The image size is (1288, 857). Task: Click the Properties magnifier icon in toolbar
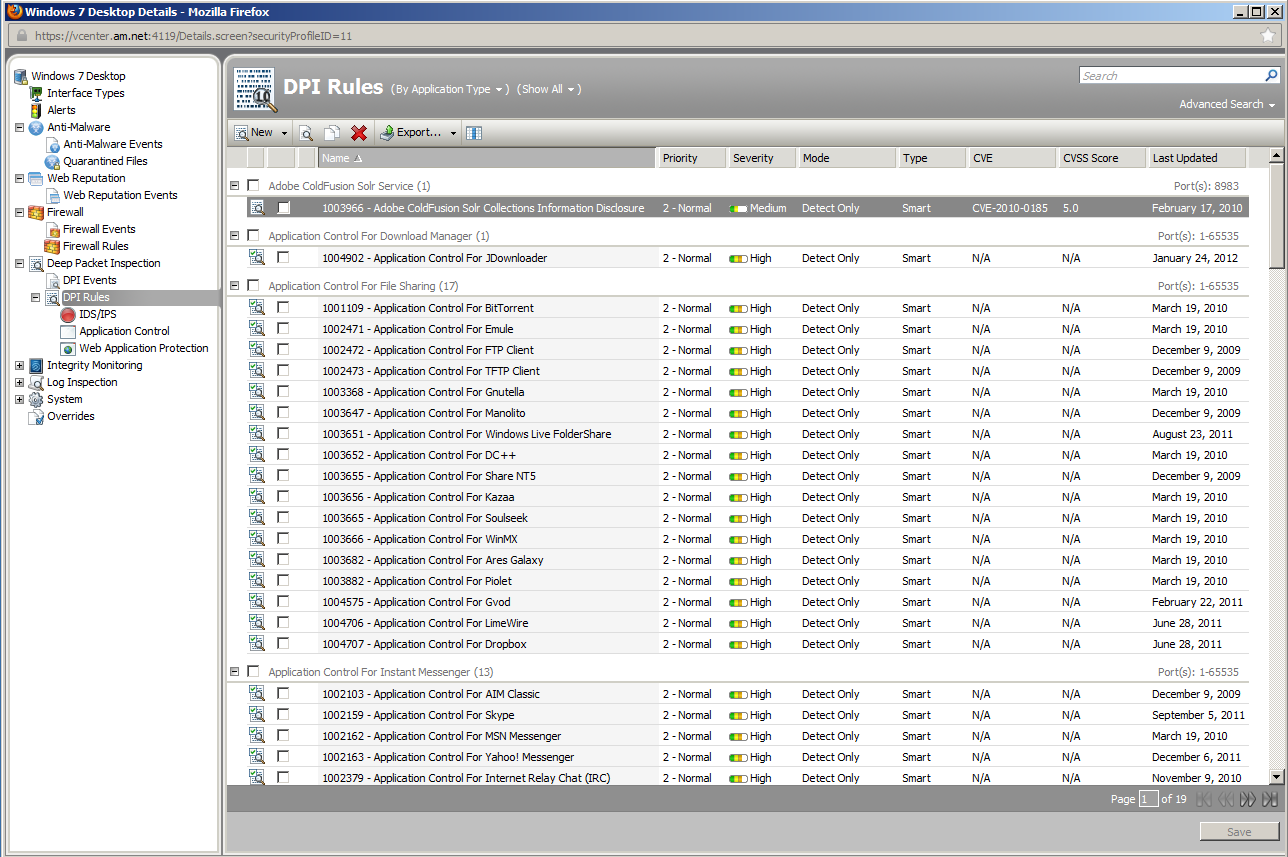[x=307, y=133]
